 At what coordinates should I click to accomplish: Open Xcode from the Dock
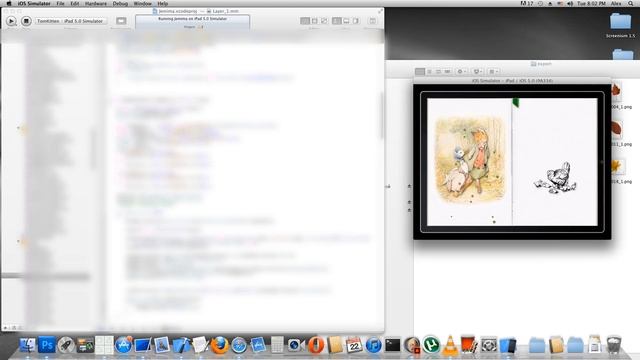tap(181, 345)
